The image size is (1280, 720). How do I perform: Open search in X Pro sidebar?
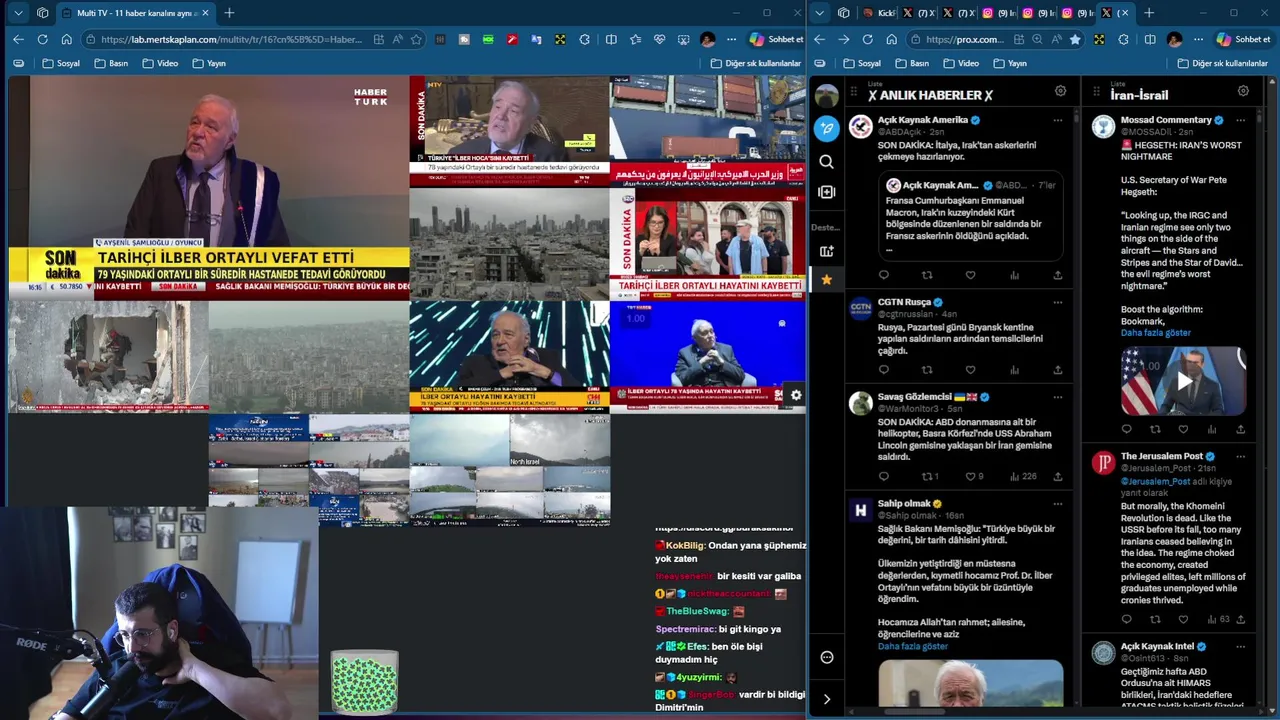pyautogui.click(x=826, y=161)
